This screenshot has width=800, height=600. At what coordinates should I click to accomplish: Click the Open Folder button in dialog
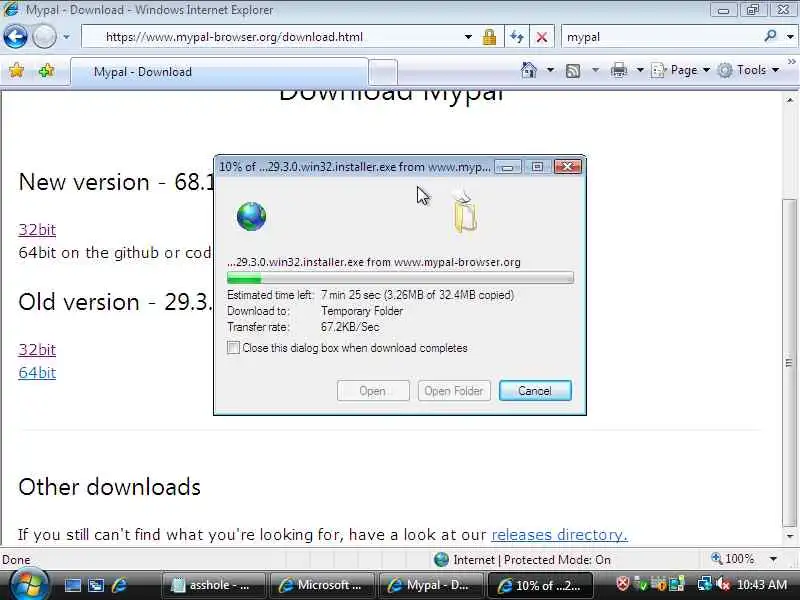[454, 391]
